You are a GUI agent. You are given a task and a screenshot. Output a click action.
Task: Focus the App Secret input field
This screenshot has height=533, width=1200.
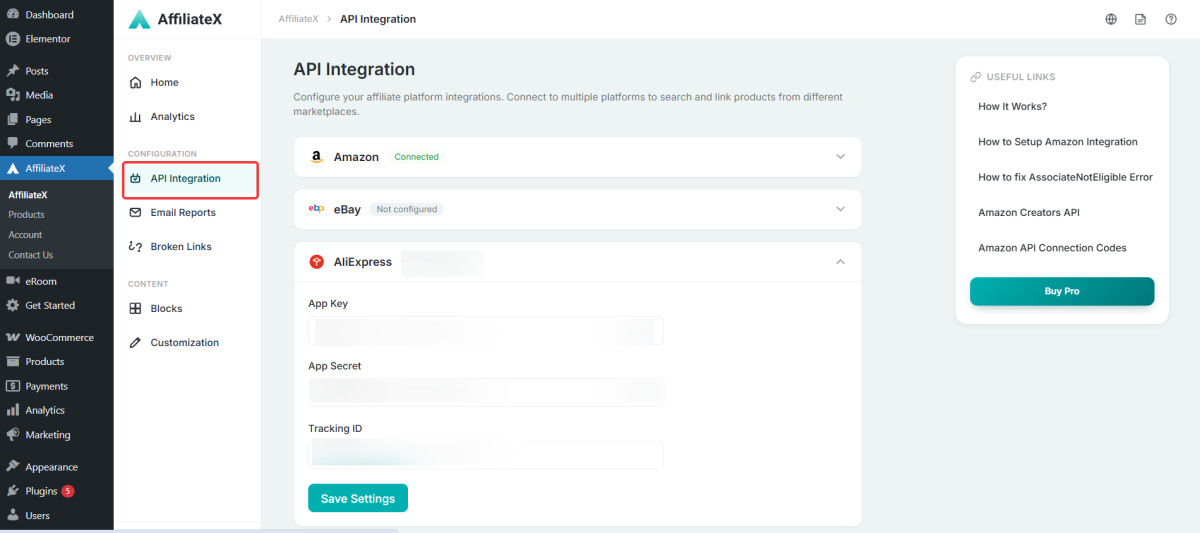pos(486,392)
